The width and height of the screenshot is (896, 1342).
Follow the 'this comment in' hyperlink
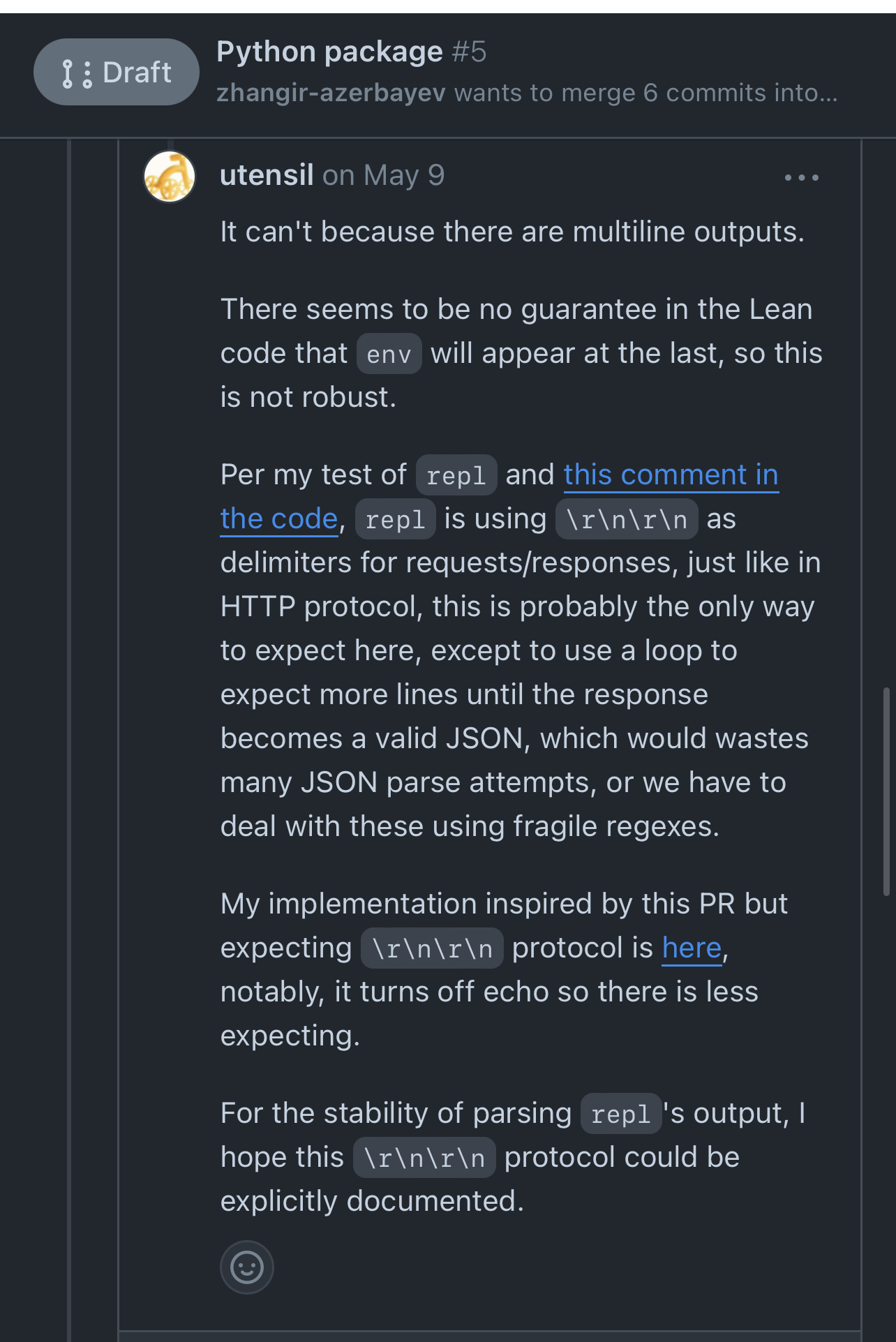671,475
